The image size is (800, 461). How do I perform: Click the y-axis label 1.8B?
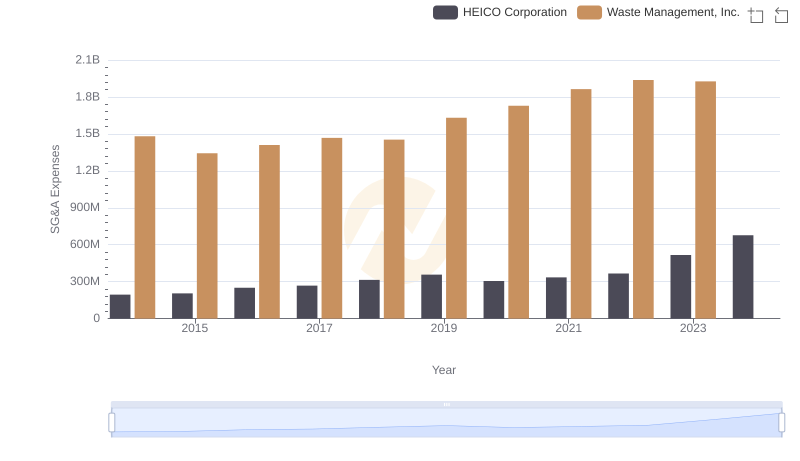(87, 97)
